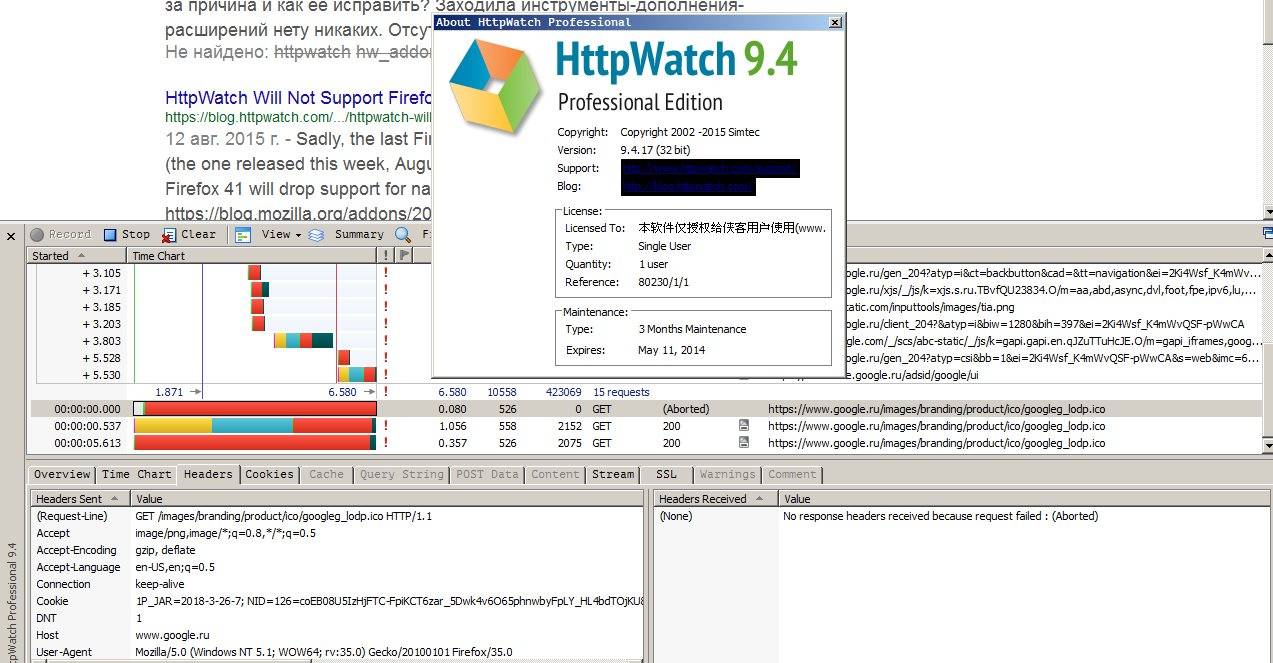
Task: Click warning mark in 00:00:00.537 row
Action: (386, 426)
